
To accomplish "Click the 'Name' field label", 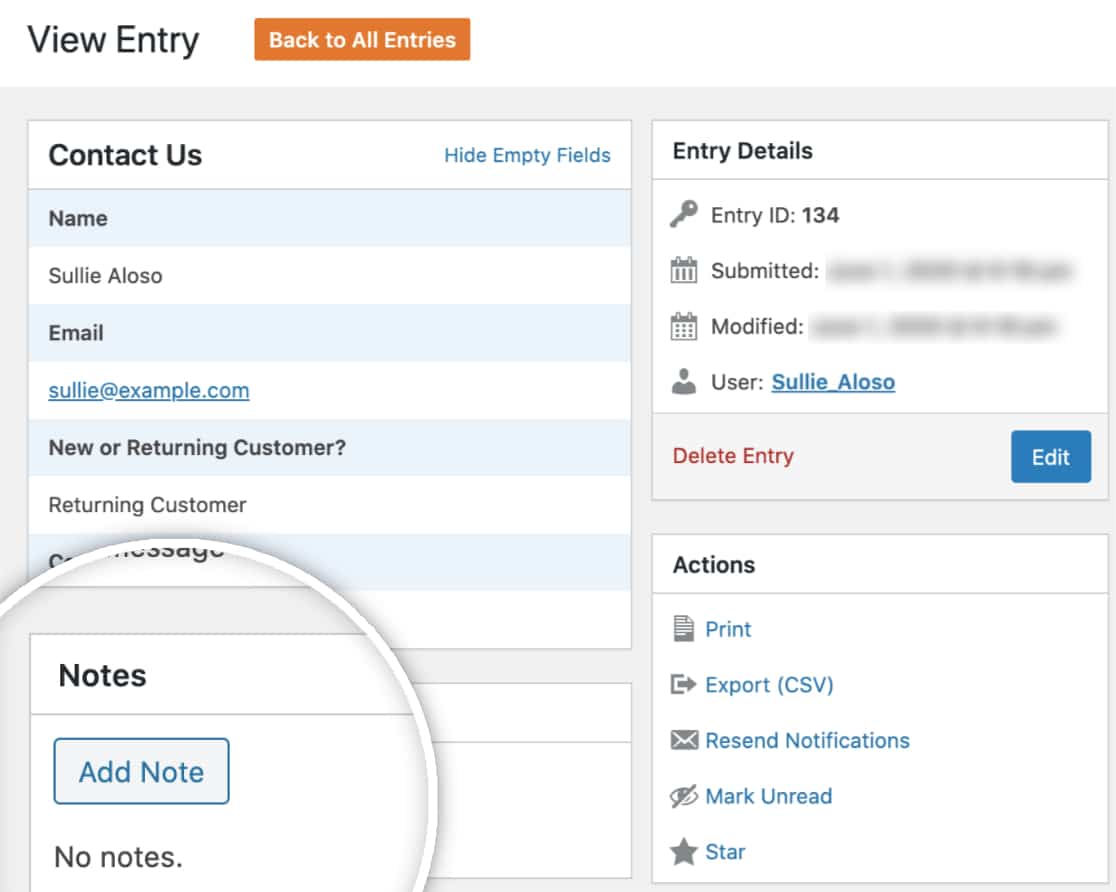I will point(78,219).
